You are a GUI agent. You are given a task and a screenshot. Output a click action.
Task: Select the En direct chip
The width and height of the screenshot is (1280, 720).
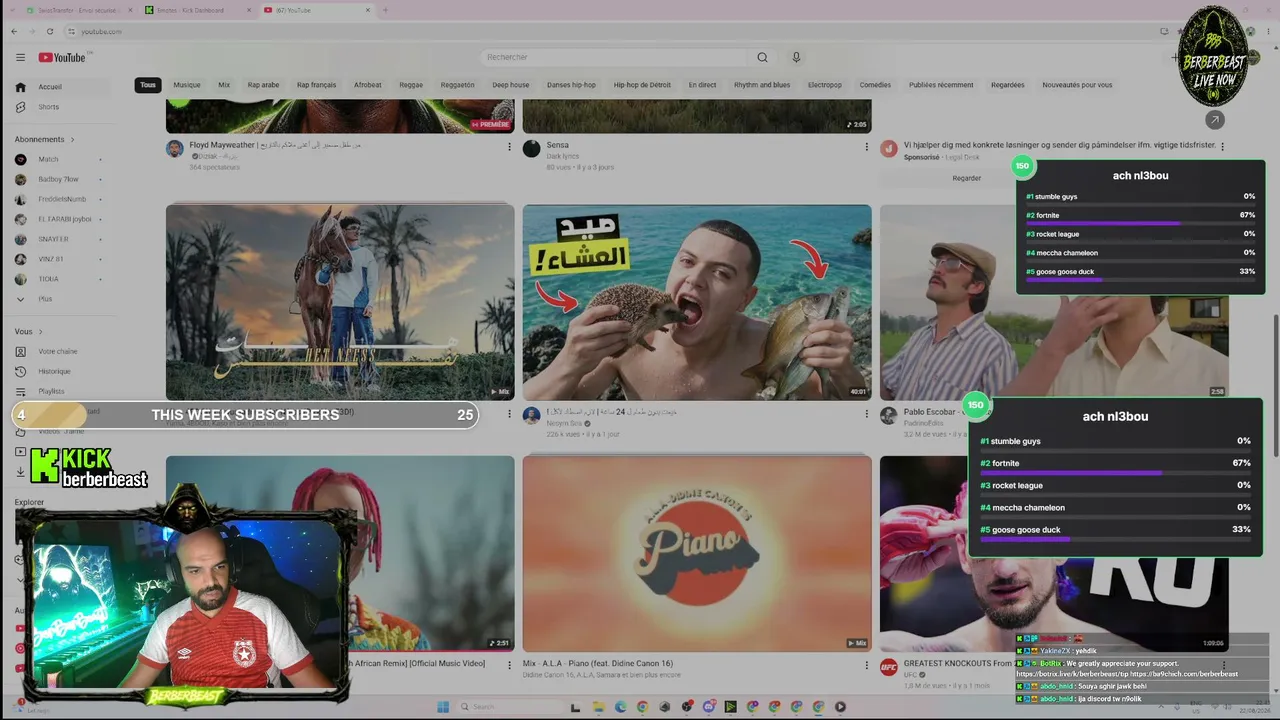pyautogui.click(x=703, y=85)
